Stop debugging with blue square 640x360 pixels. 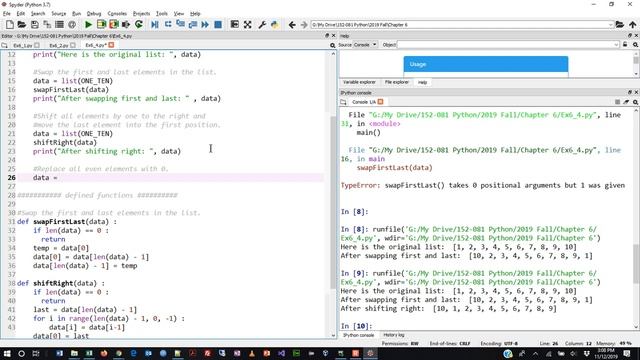click(218, 24)
